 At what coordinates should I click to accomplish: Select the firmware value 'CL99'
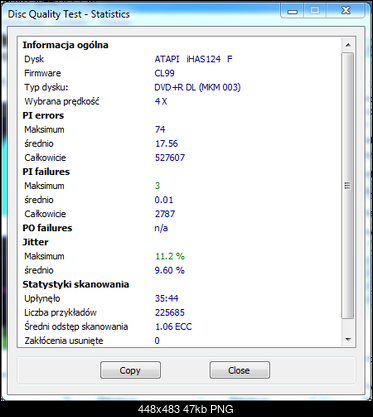164,73
